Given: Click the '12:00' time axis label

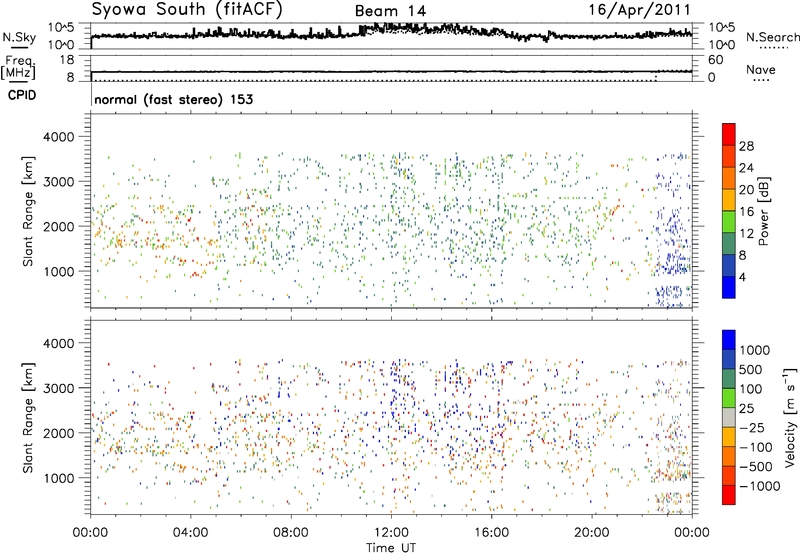Looking at the screenshot, I should pyautogui.click(x=391, y=532).
